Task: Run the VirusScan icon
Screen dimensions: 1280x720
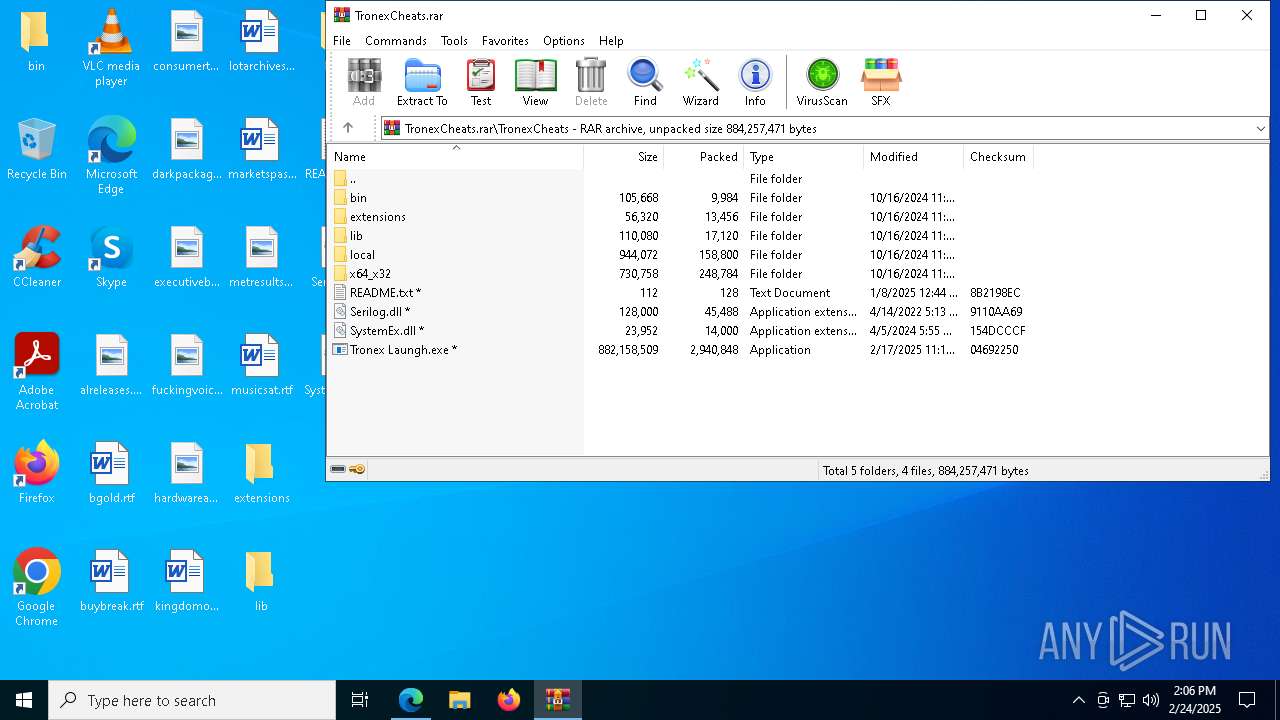Action: [x=822, y=82]
